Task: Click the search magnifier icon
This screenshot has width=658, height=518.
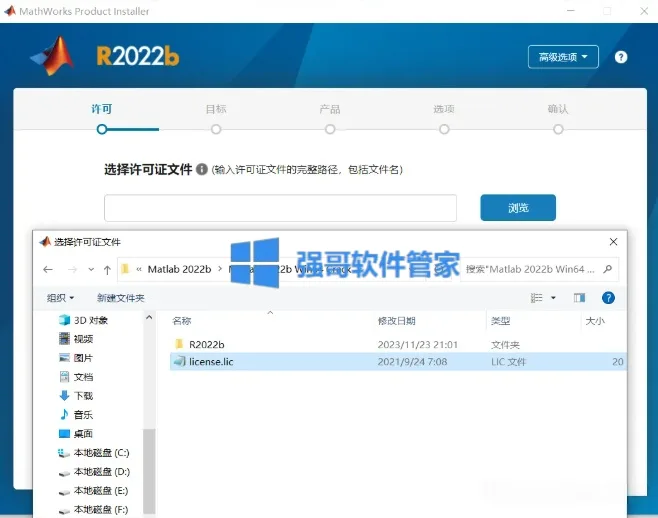Action: pos(607,269)
